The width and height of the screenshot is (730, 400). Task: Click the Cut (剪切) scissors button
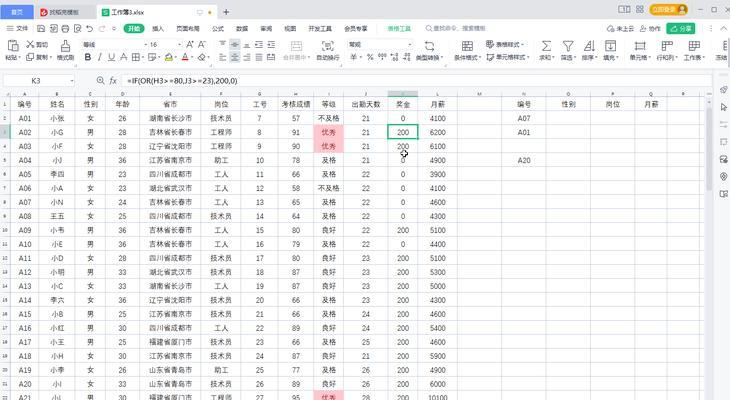pos(37,44)
